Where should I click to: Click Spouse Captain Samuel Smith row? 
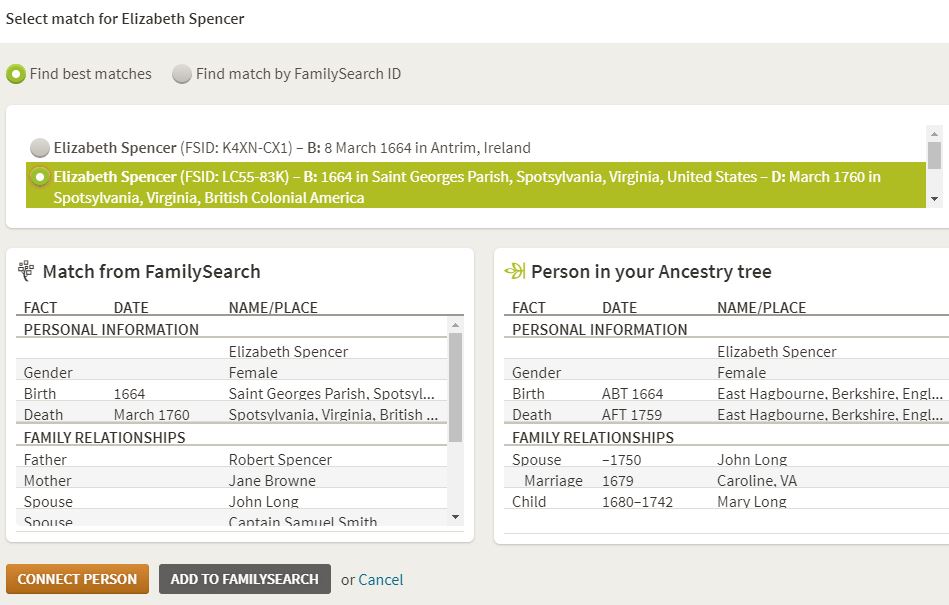(230, 522)
